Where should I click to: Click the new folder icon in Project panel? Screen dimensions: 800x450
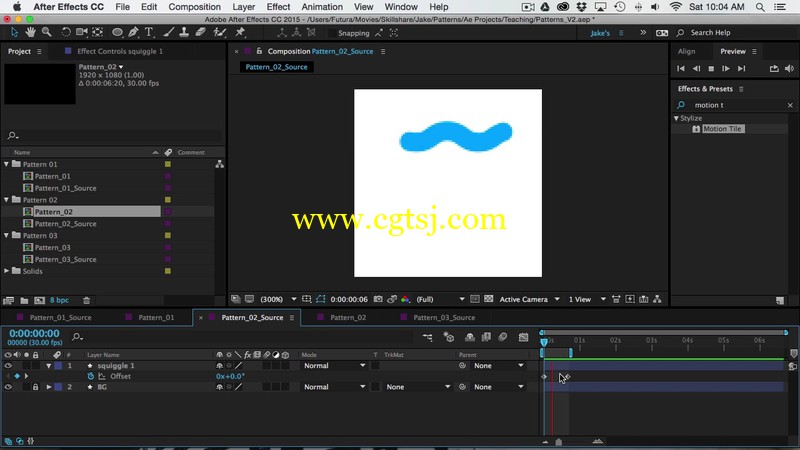(x=24, y=301)
